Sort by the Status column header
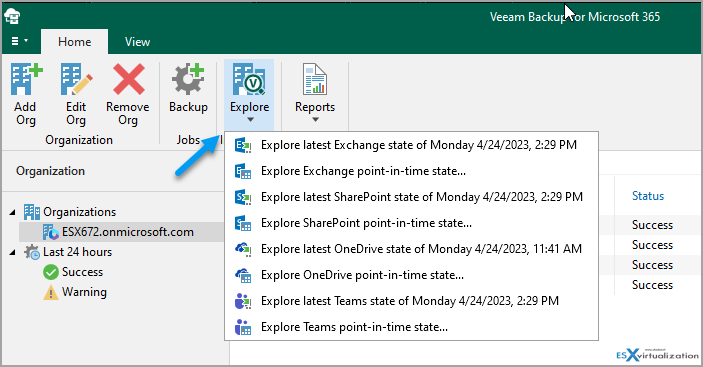This screenshot has width=703, height=367. coord(648,196)
